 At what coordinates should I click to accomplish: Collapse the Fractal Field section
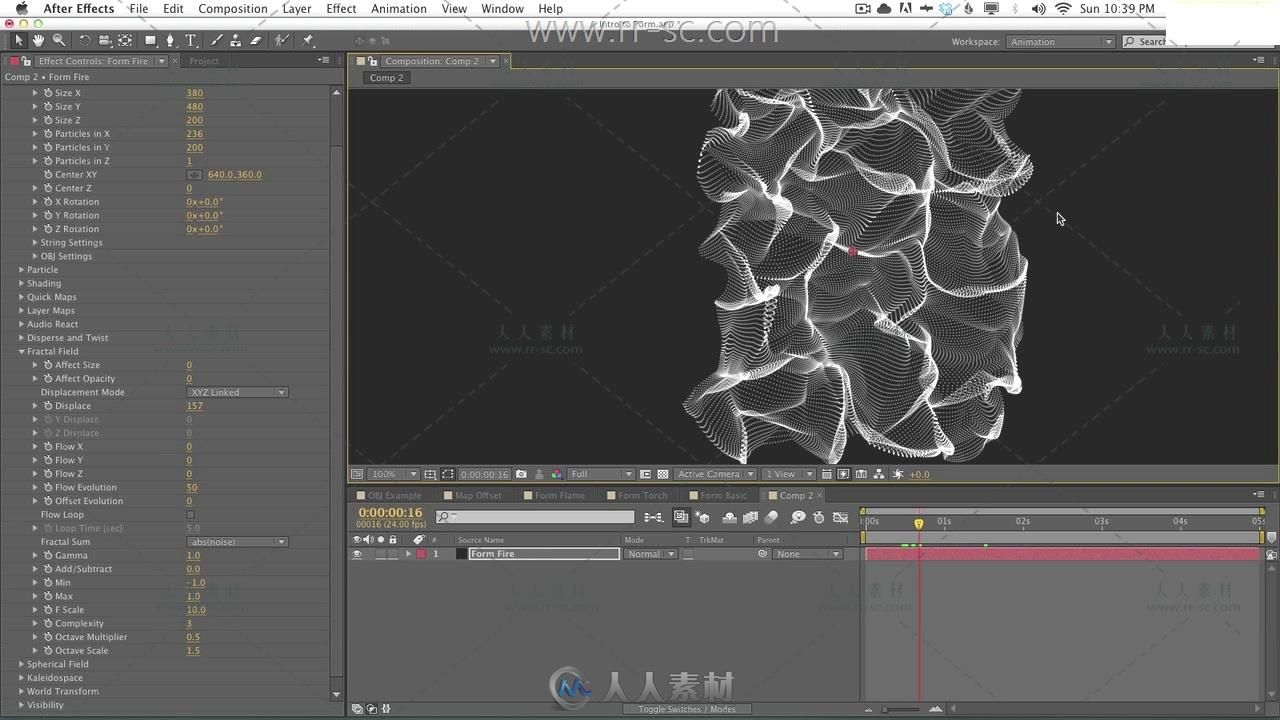pyautogui.click(x=21, y=352)
